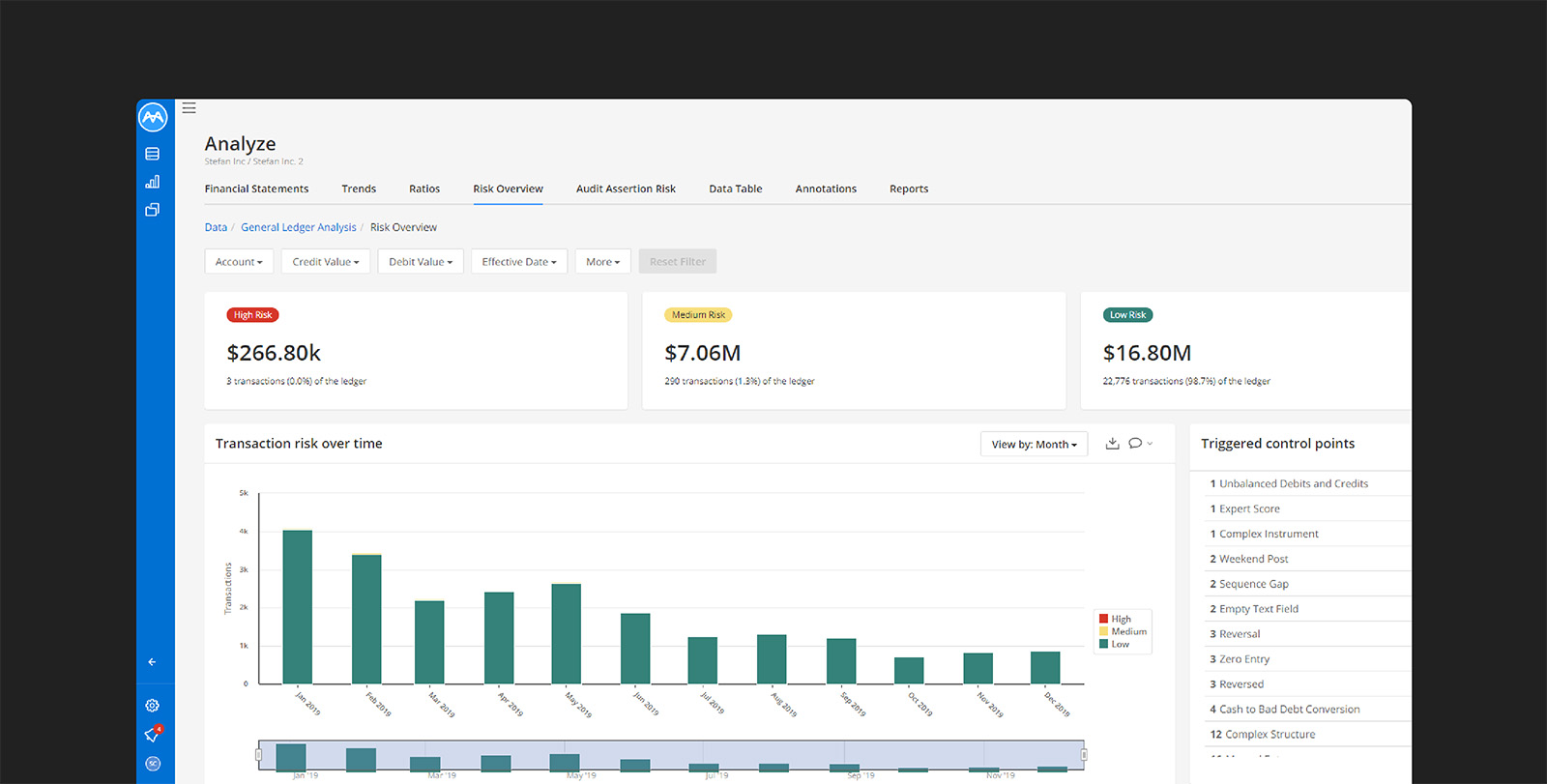This screenshot has height=784, width=1547.
Task: Open announcements megaphone icon
Action: point(152,735)
